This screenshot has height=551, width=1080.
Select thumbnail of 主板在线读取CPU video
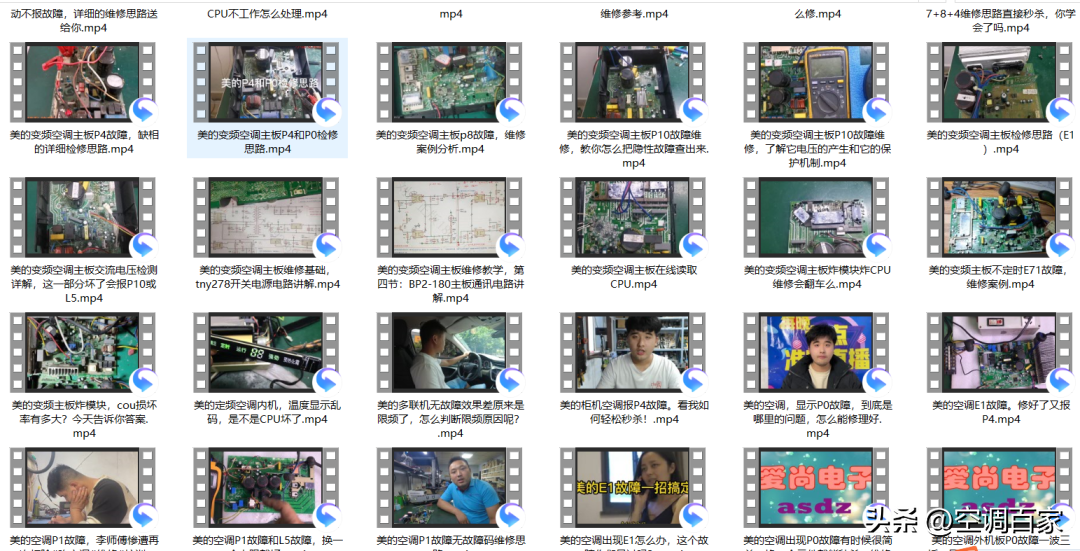click(634, 218)
